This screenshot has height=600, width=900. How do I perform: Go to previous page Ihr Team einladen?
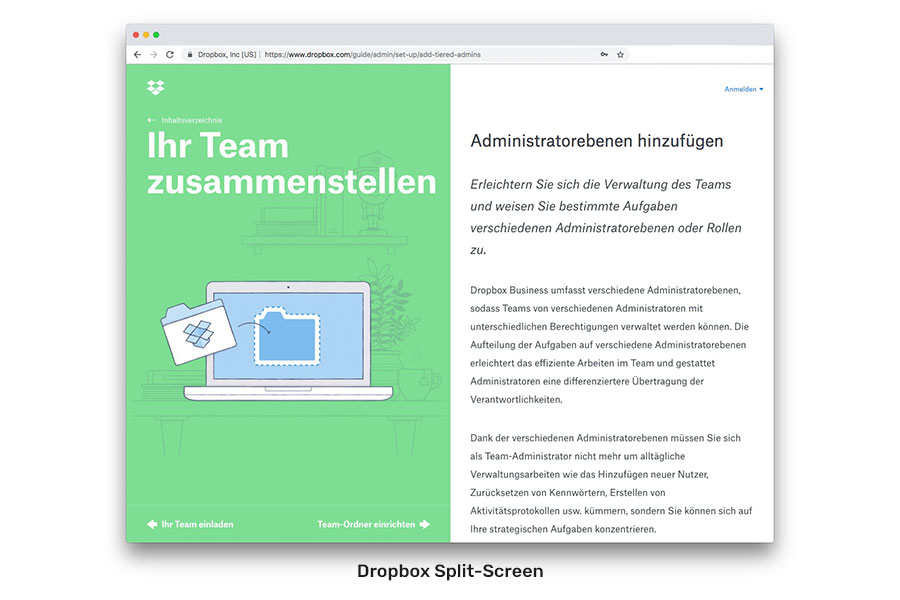pyautogui.click(x=190, y=524)
